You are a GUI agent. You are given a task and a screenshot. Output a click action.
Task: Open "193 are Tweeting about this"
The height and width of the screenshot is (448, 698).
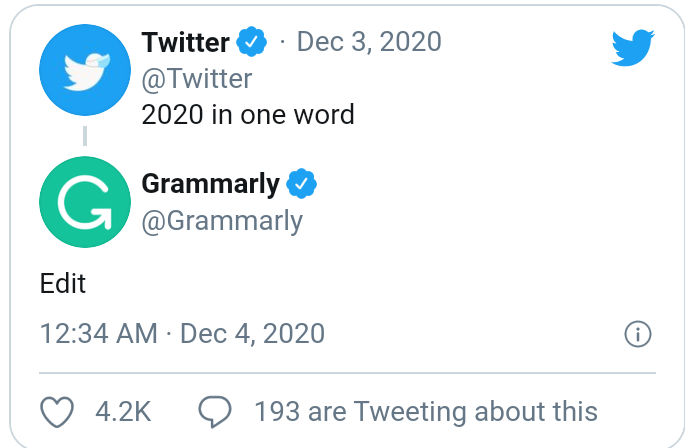pos(425,411)
